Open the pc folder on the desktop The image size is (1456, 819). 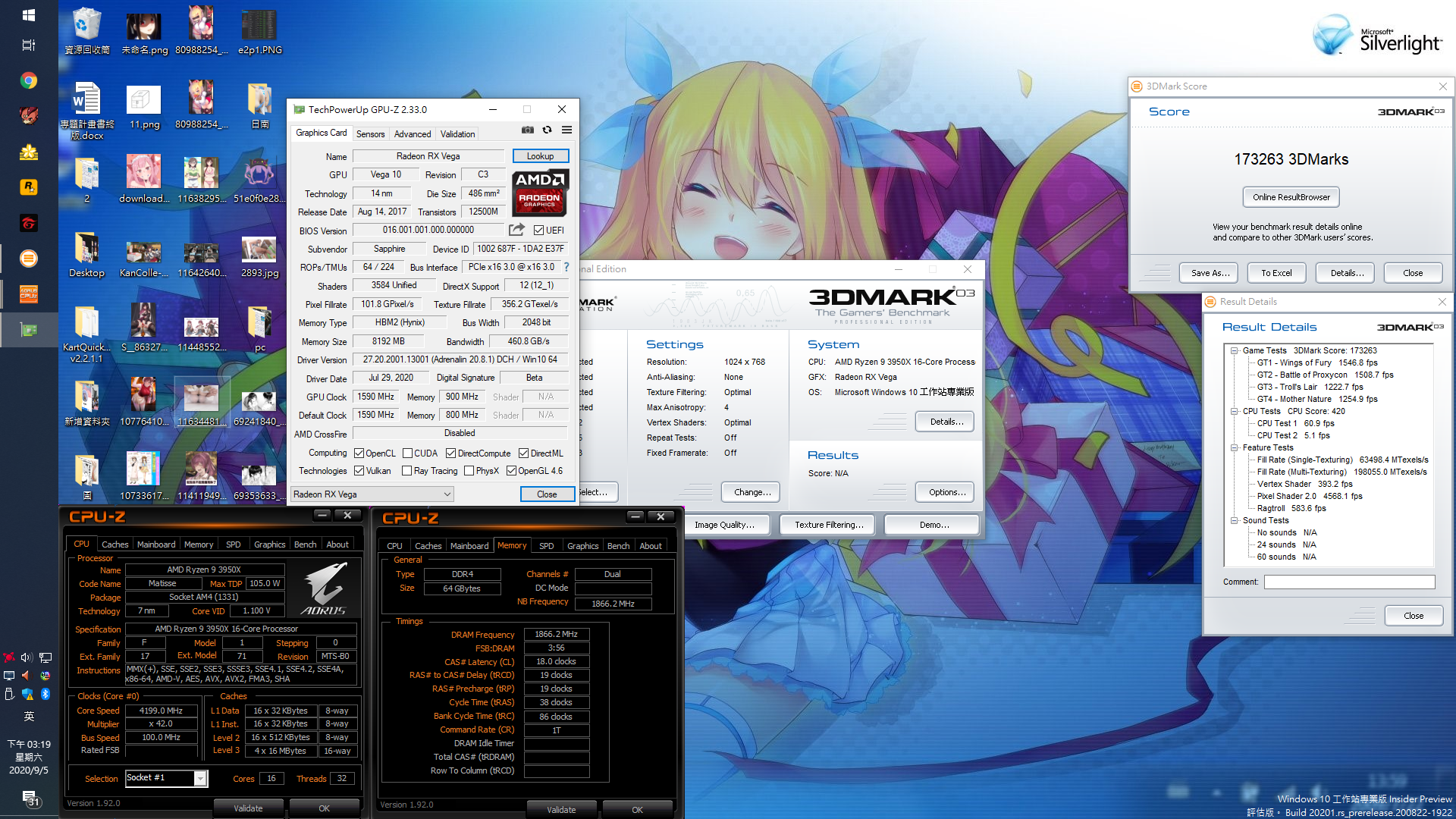coord(259,329)
